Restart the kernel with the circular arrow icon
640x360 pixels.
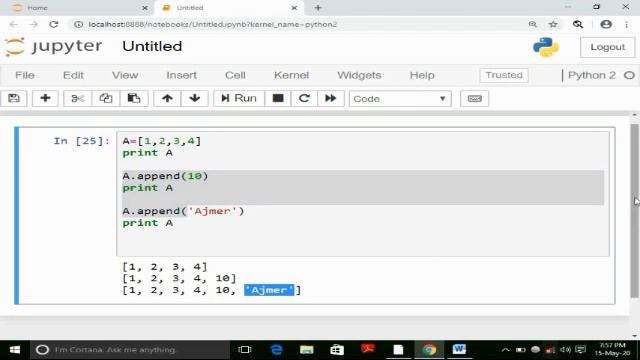[x=304, y=98]
